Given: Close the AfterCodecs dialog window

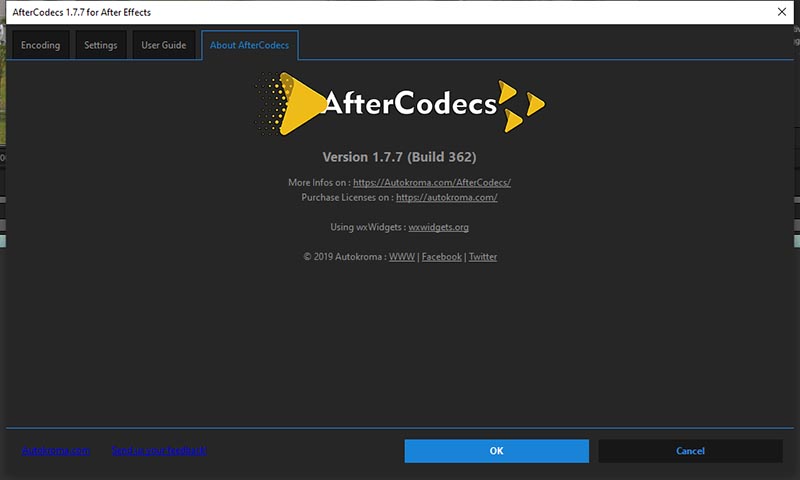Looking at the screenshot, I should coord(782,12).
